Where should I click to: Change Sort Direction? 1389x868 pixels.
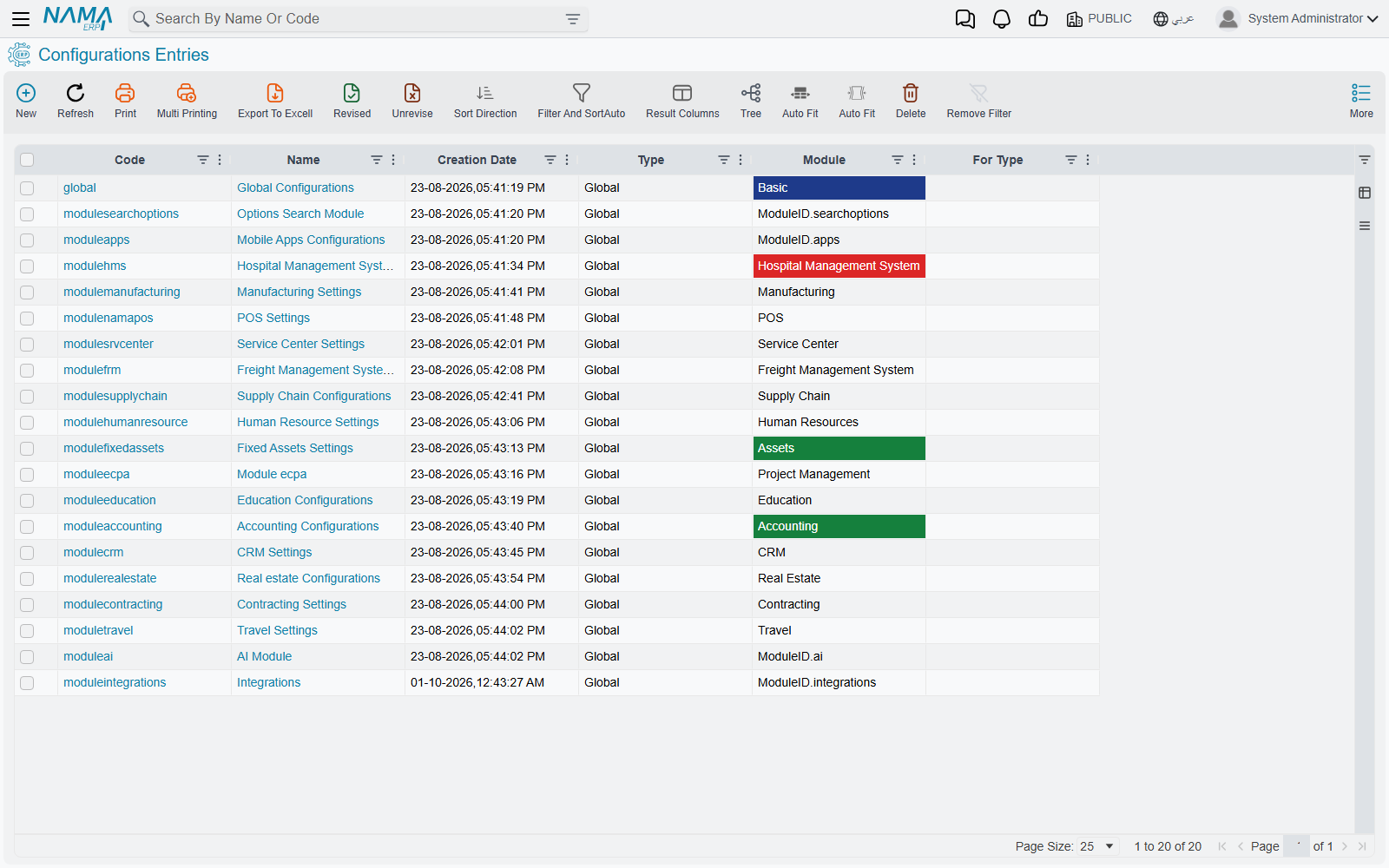pyautogui.click(x=485, y=101)
